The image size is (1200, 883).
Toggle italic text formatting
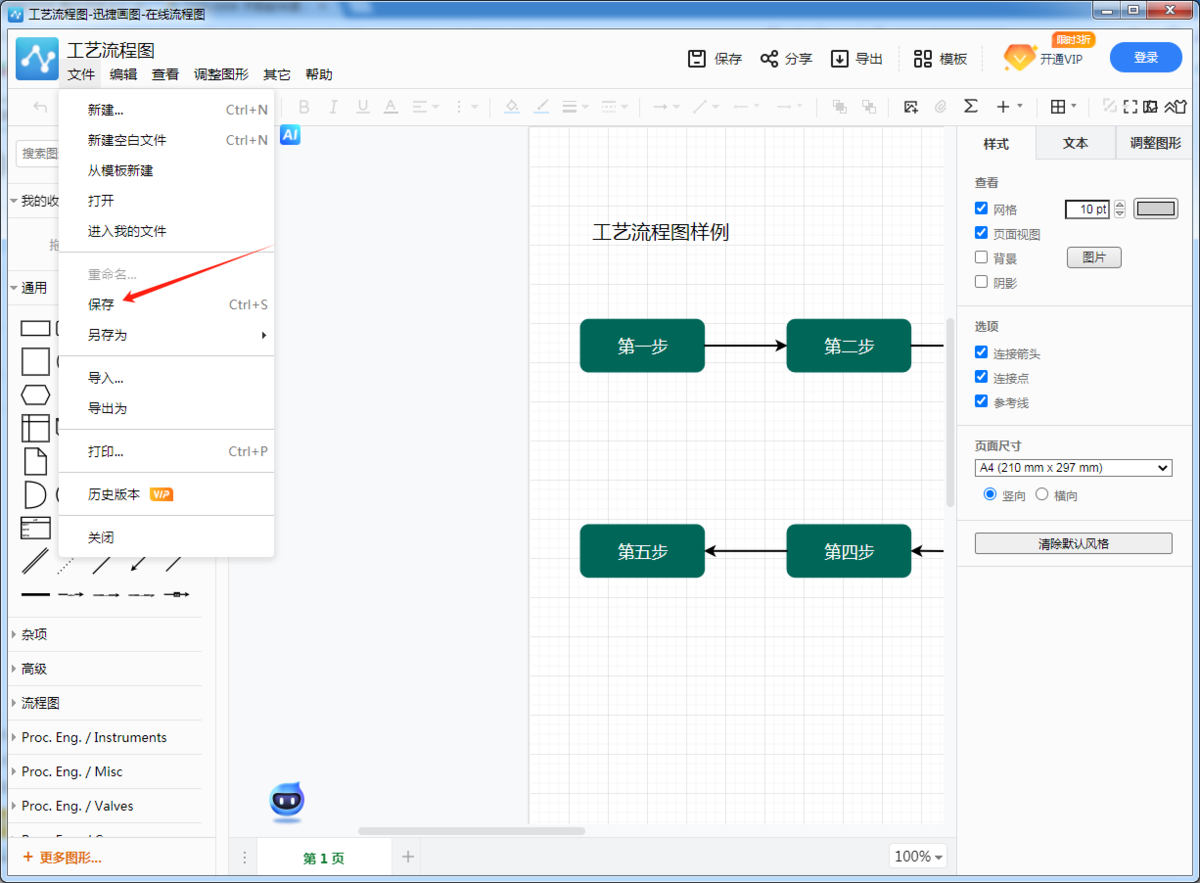334,106
